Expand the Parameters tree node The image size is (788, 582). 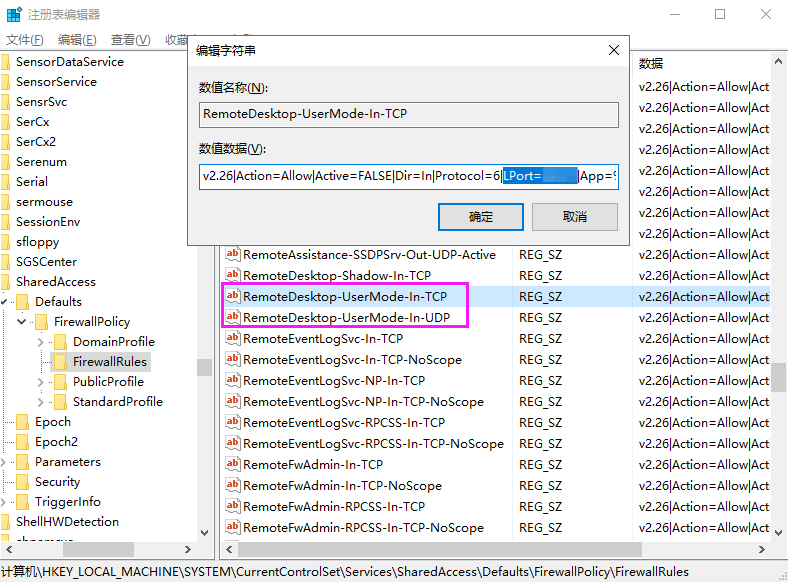pyautogui.click(x=3, y=462)
